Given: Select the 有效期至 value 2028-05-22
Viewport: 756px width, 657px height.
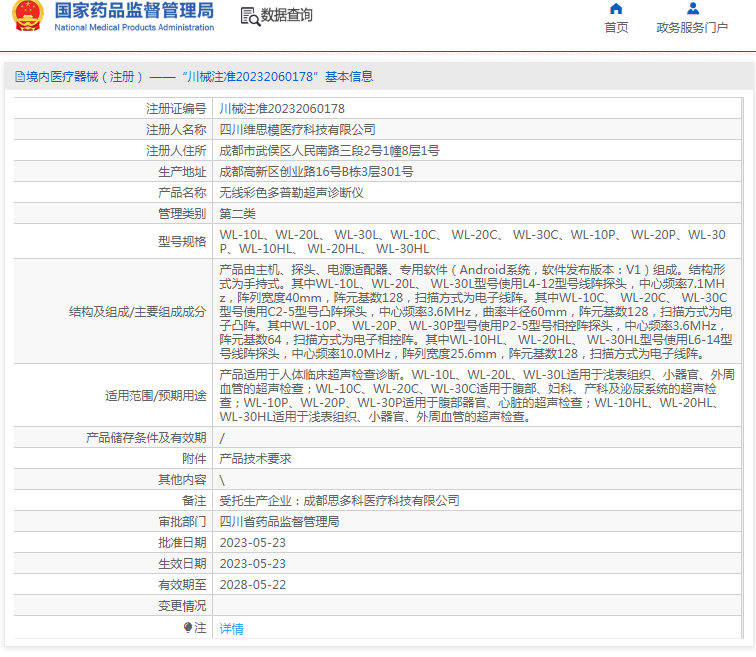Looking at the screenshot, I should click(253, 585).
